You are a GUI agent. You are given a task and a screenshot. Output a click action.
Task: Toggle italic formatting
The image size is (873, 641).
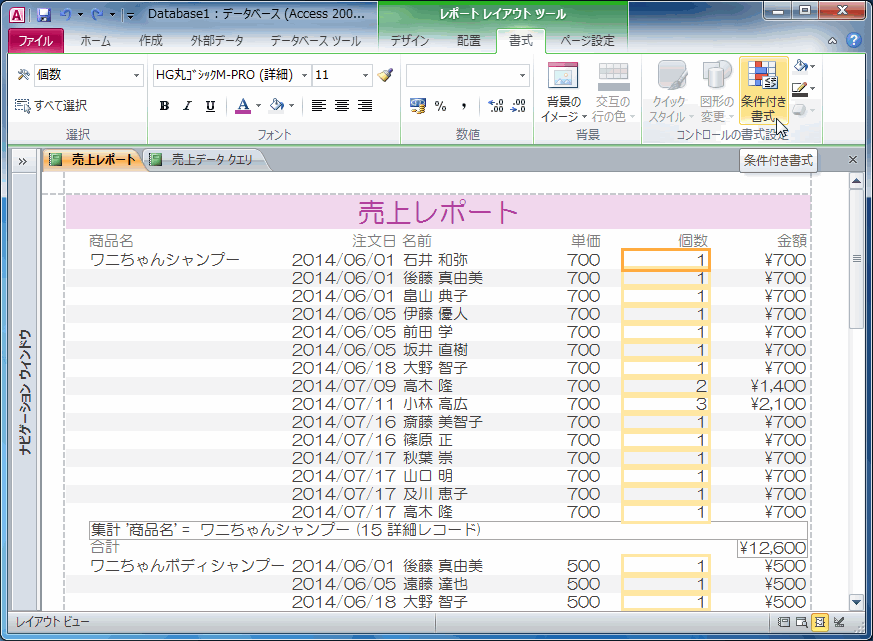coord(187,106)
